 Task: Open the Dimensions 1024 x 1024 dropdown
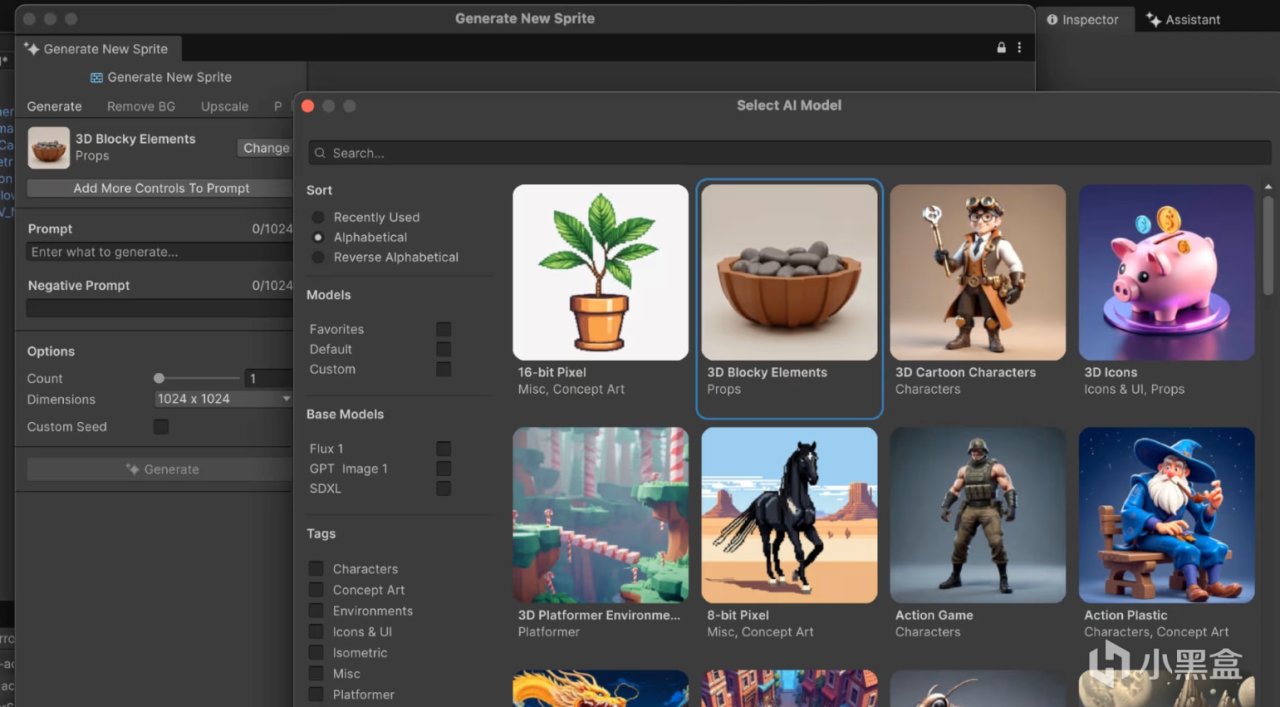[x=223, y=399]
